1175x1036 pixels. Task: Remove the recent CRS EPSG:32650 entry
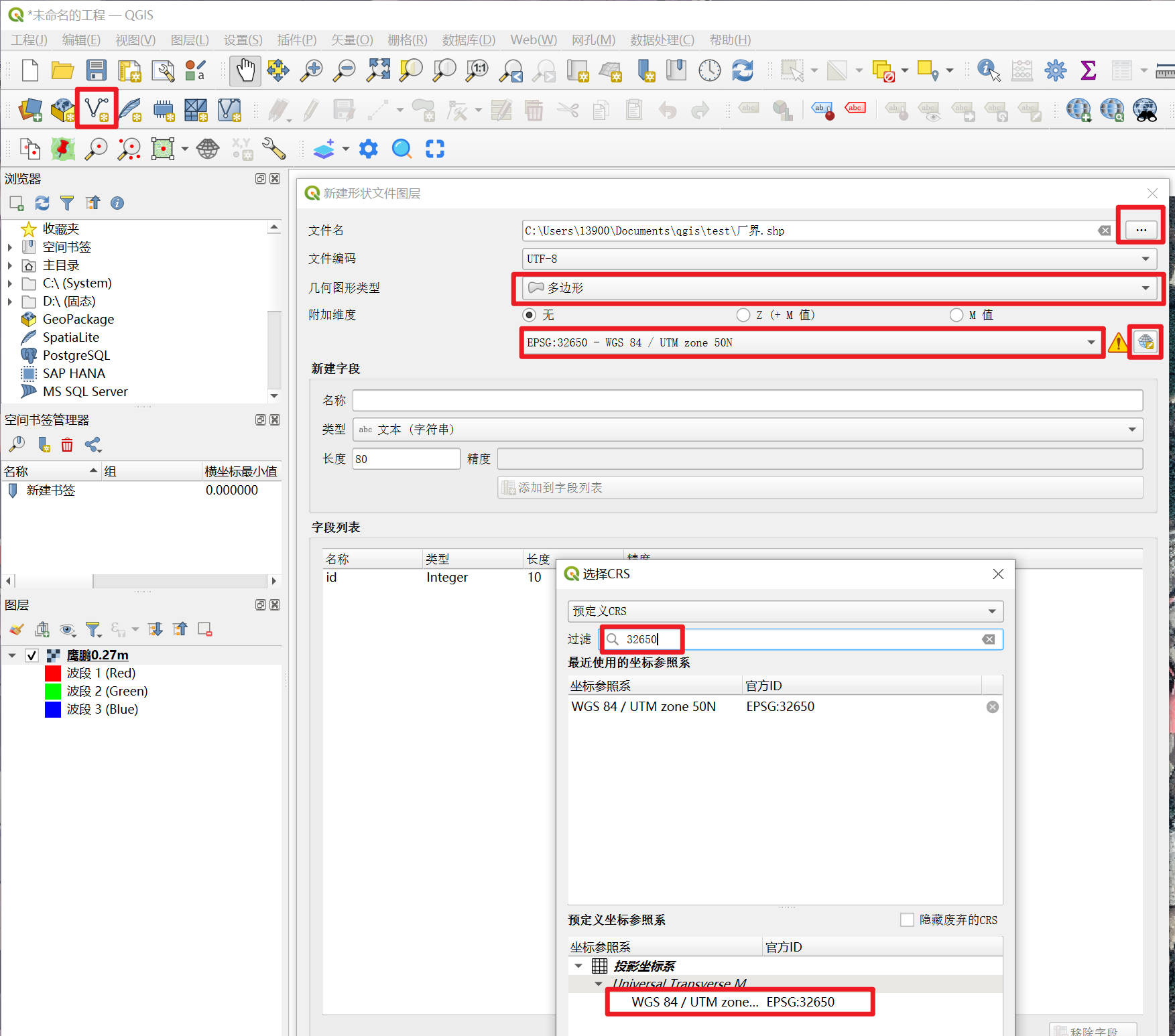click(993, 707)
